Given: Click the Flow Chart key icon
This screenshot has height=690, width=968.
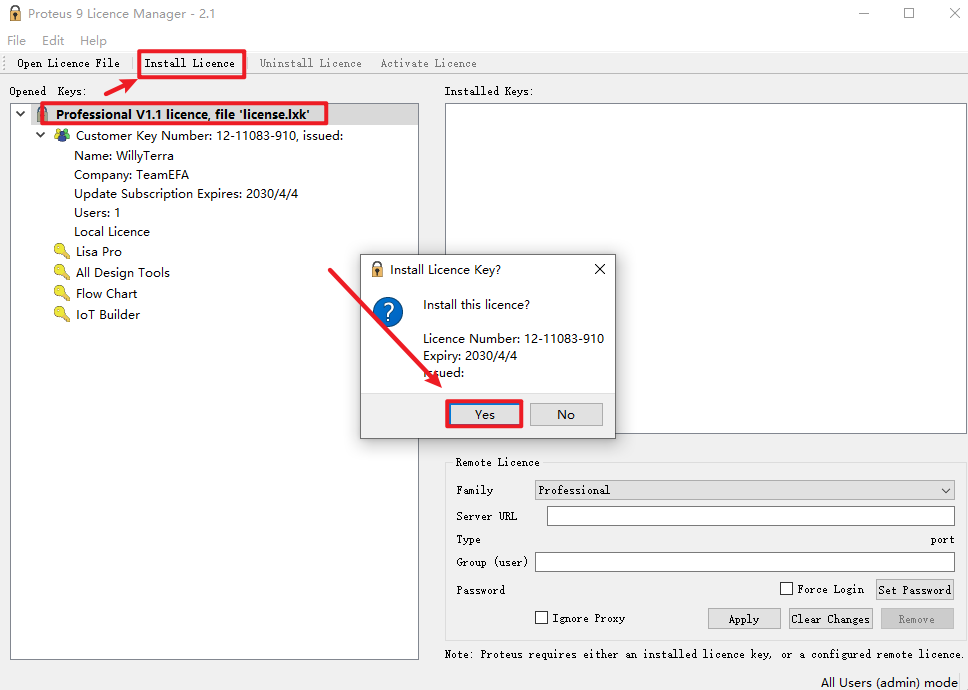Looking at the screenshot, I should (61, 293).
